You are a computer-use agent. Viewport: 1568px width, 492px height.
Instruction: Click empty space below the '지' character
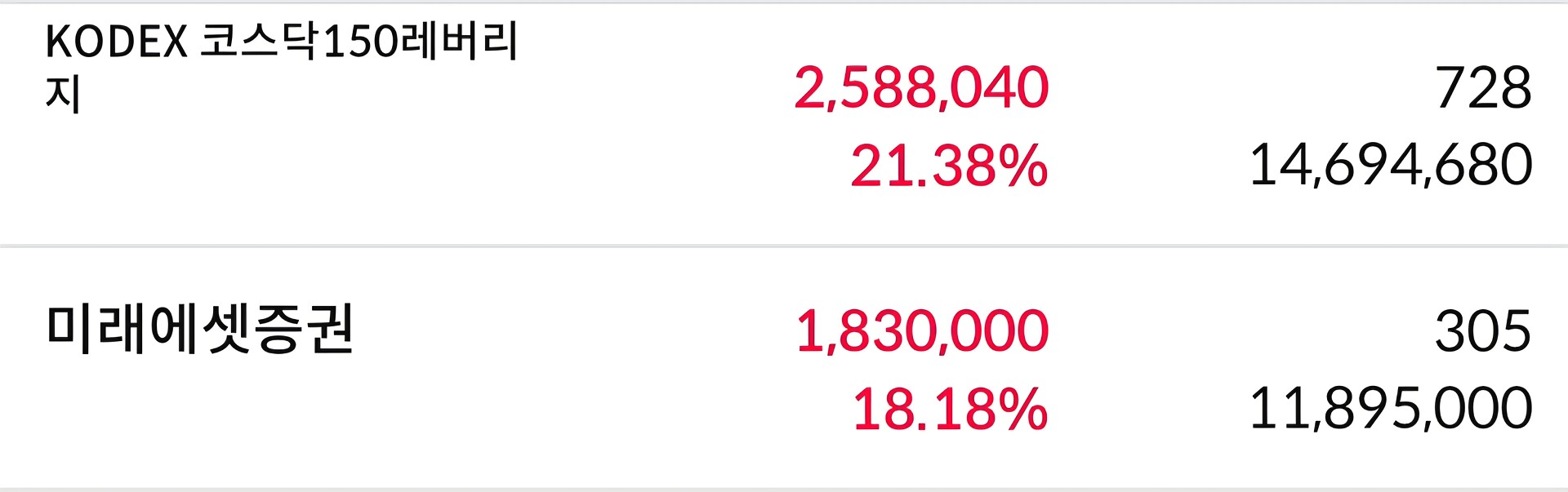63,175
